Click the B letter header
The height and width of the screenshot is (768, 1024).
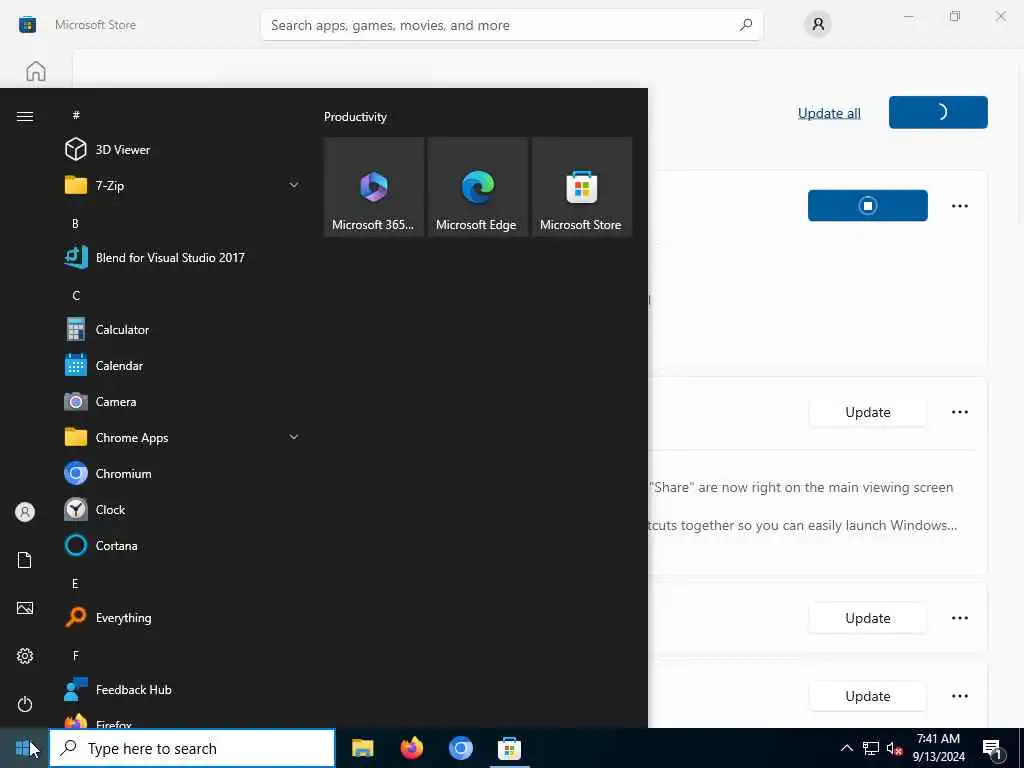[x=75, y=223]
